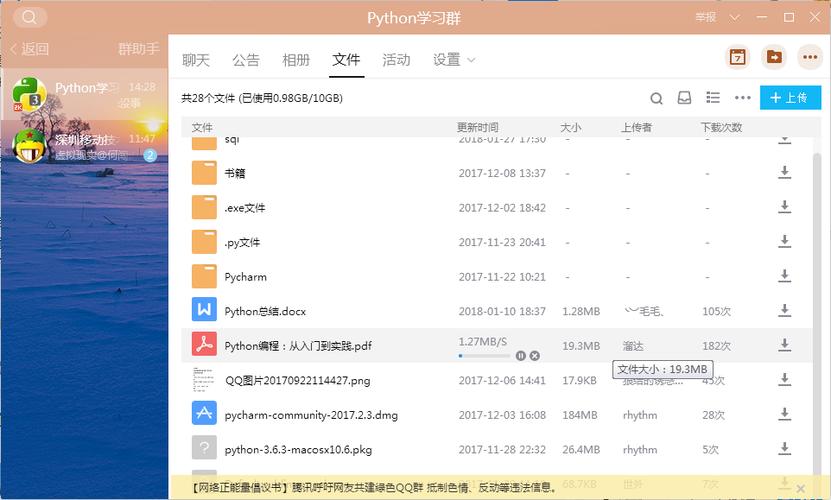Cancel the PDF download in progress

(535, 356)
